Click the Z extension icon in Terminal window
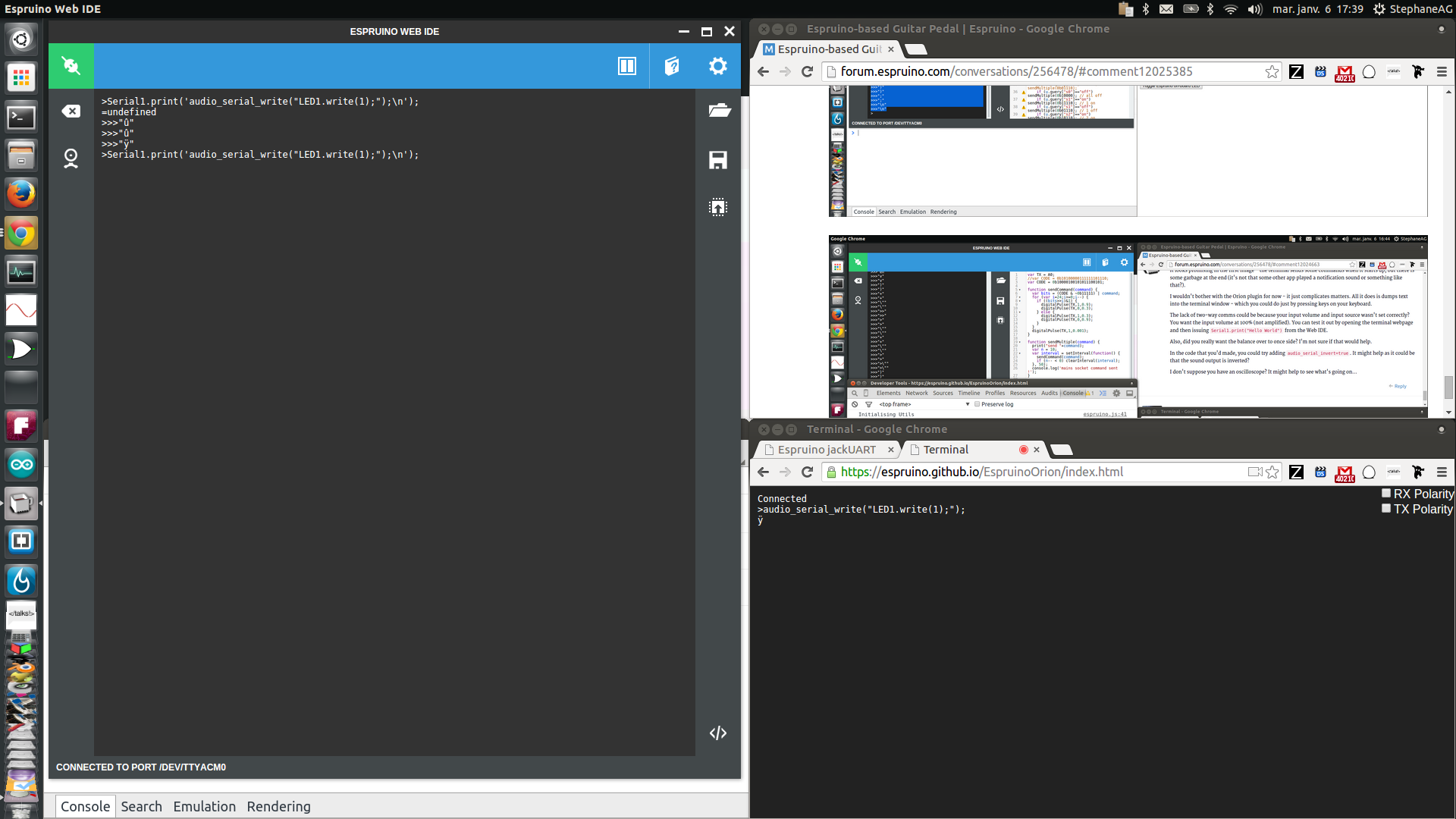 tap(1296, 472)
